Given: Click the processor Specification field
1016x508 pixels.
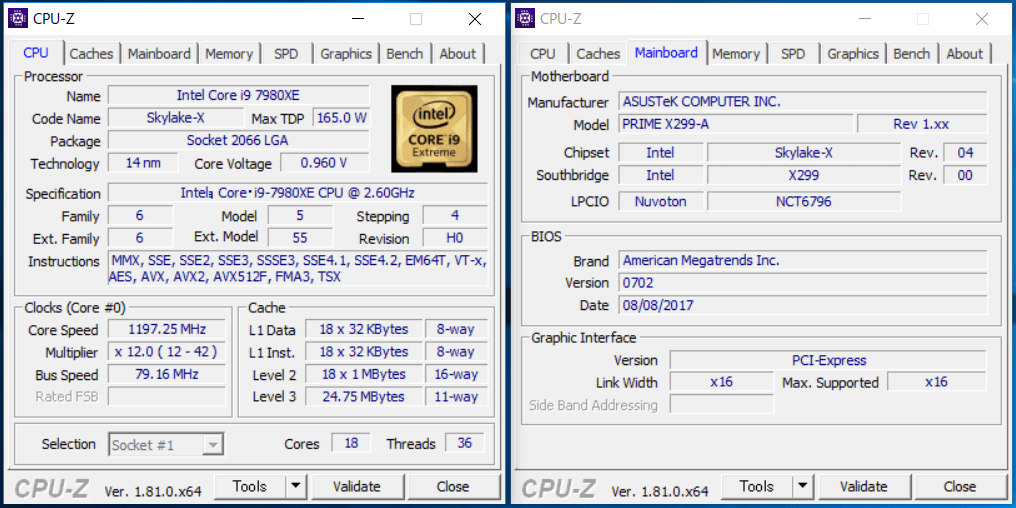Looking at the screenshot, I should point(297,193).
